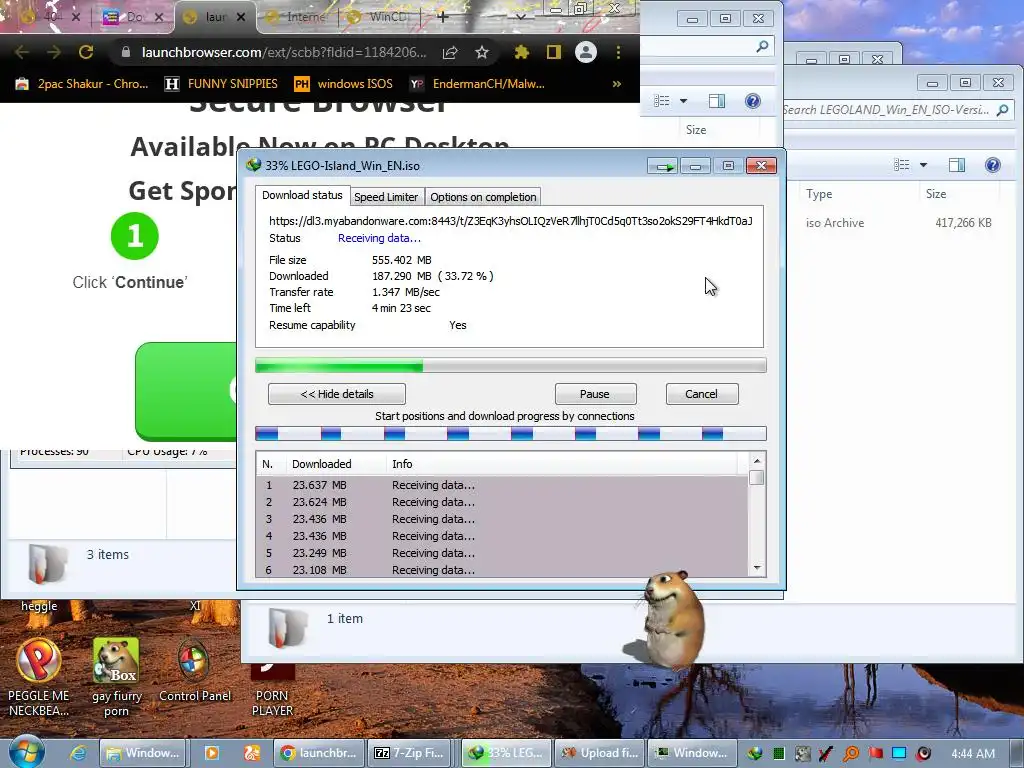Click the Downloaded column header
Viewport: 1024px width, 768px height.
point(336,464)
